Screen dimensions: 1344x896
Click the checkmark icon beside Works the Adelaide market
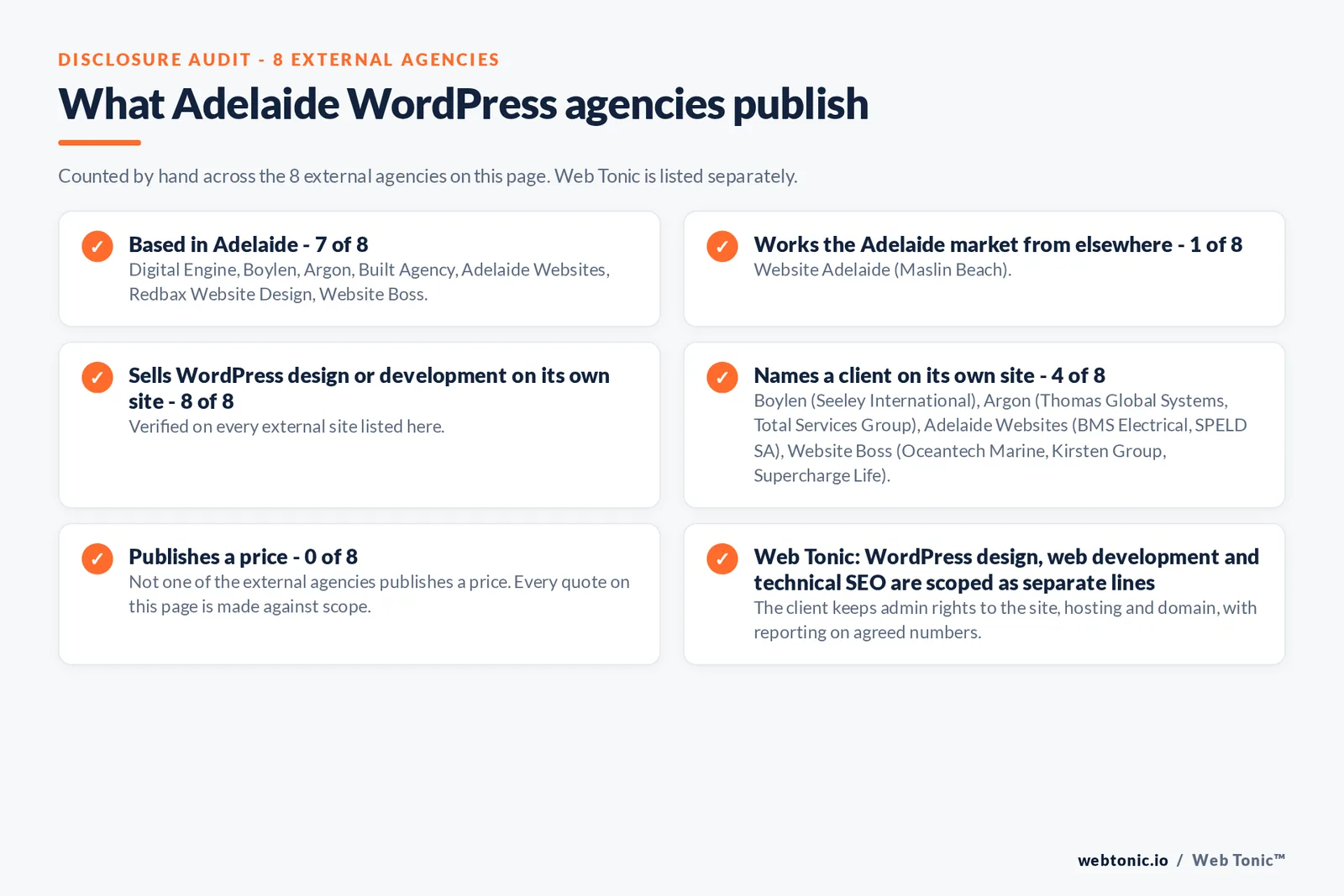point(722,246)
